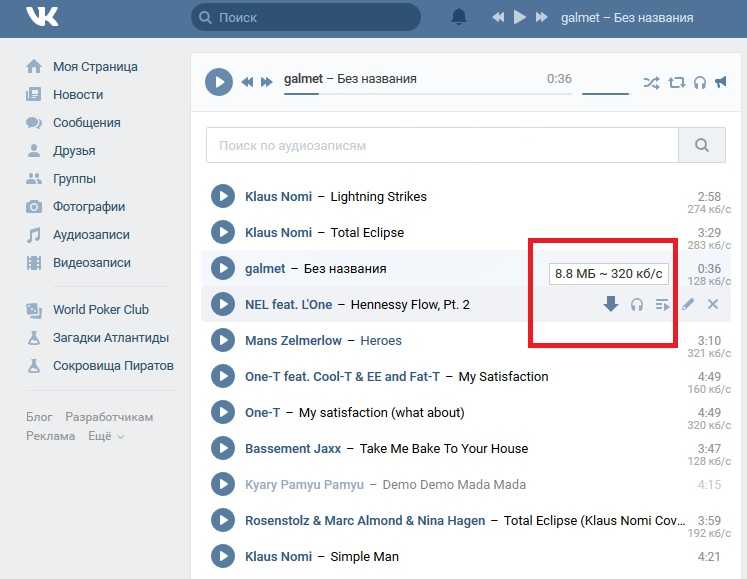Play 'Hennessy Flow, Pt. 2' track
The height and width of the screenshot is (579, 747).
click(223, 305)
